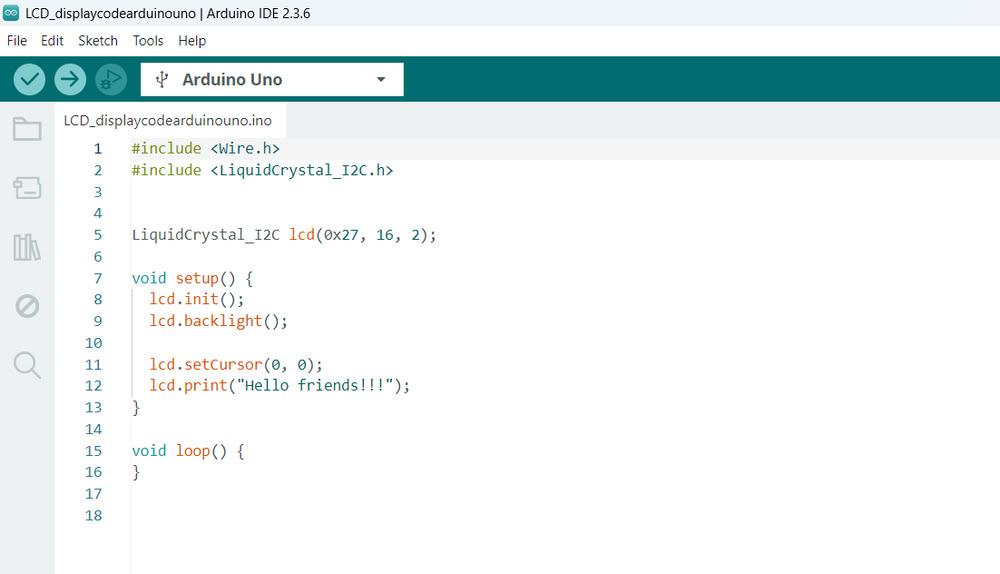Open the Tools menu

click(148, 41)
